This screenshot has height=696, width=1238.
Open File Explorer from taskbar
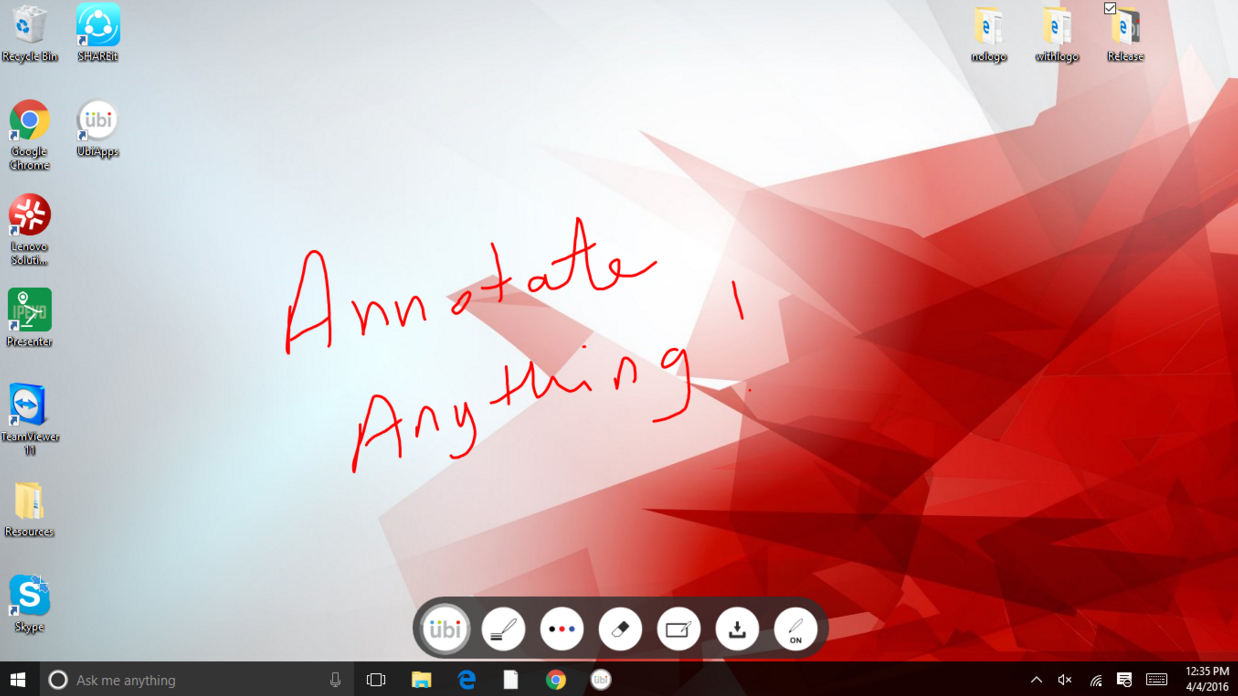pyautogui.click(x=421, y=680)
